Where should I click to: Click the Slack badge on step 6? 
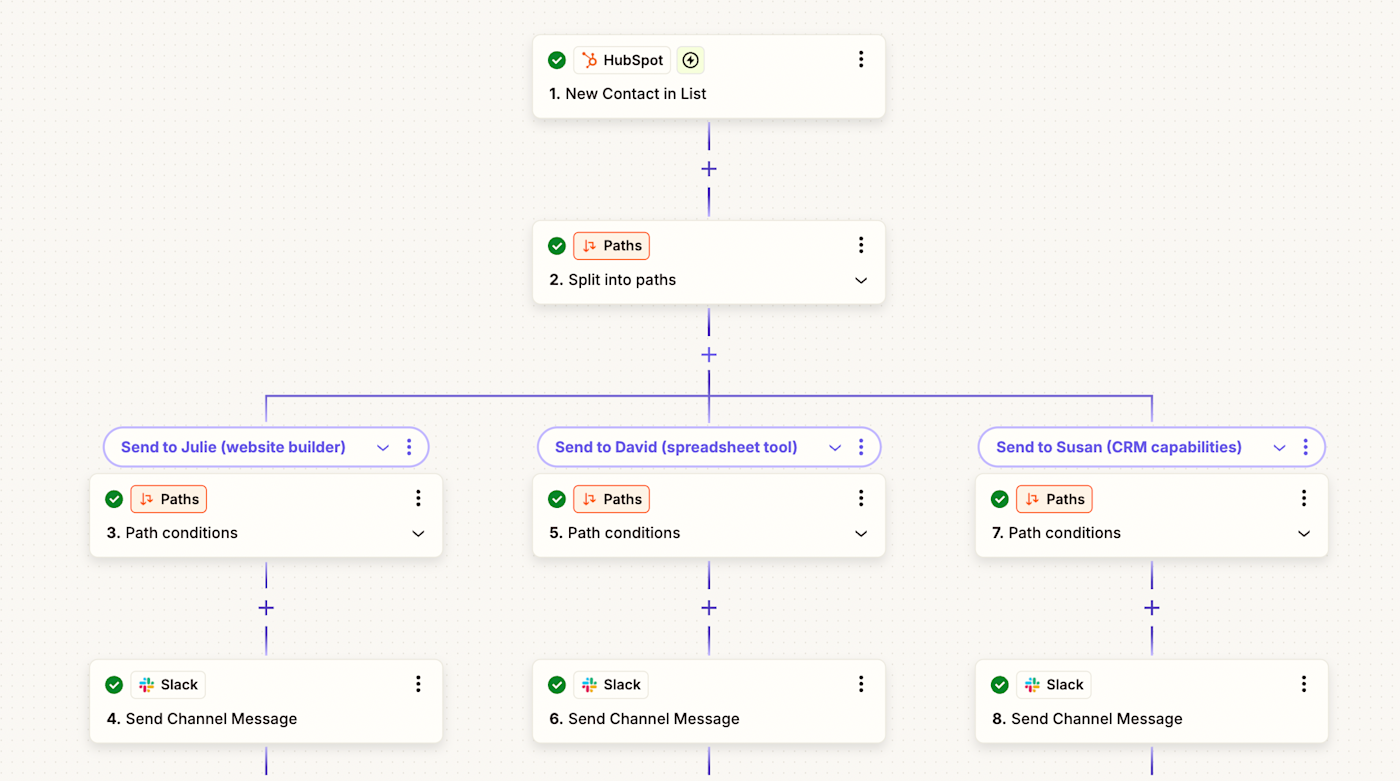click(611, 685)
